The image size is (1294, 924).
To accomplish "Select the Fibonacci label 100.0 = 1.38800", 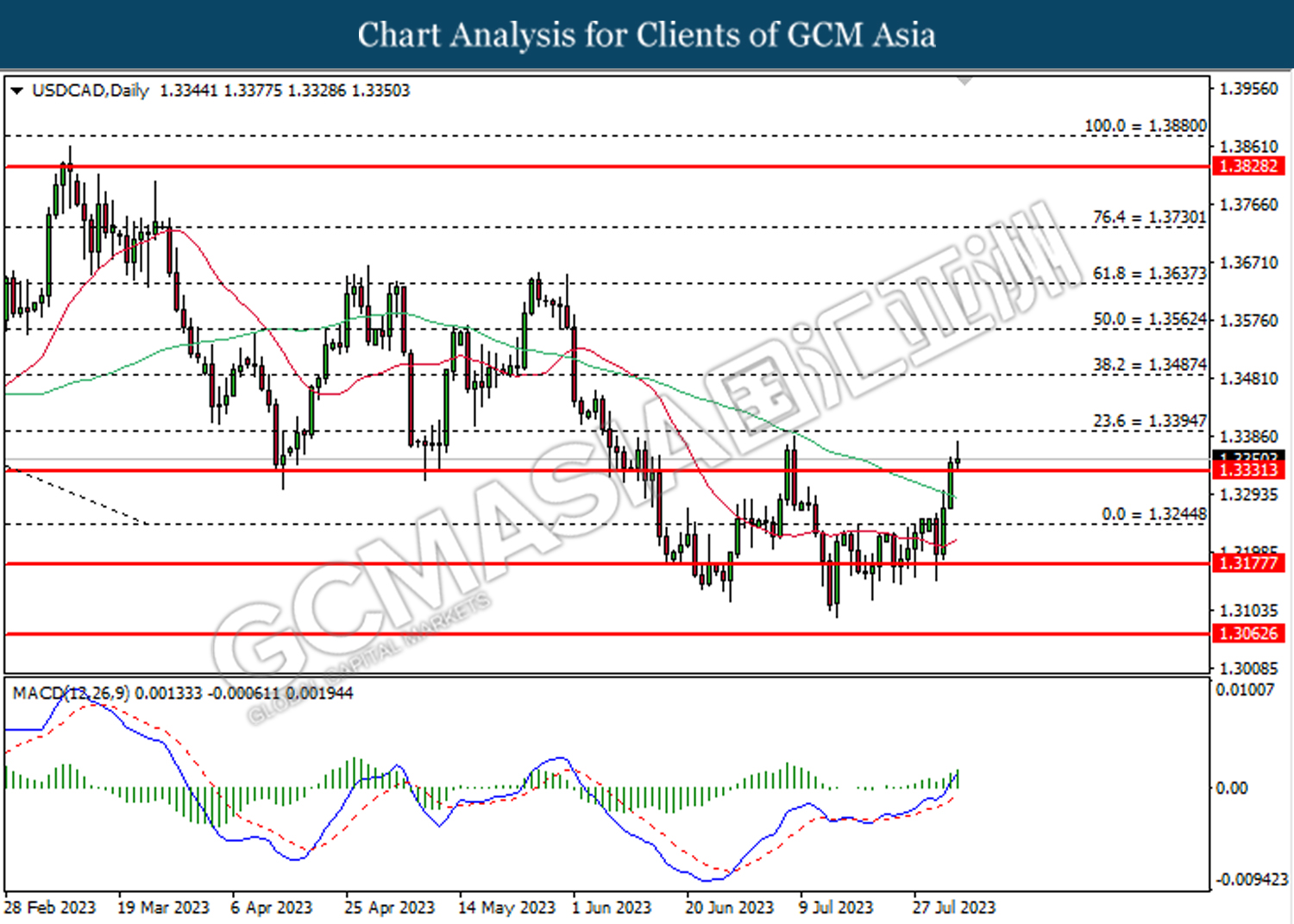I will (x=1145, y=126).
